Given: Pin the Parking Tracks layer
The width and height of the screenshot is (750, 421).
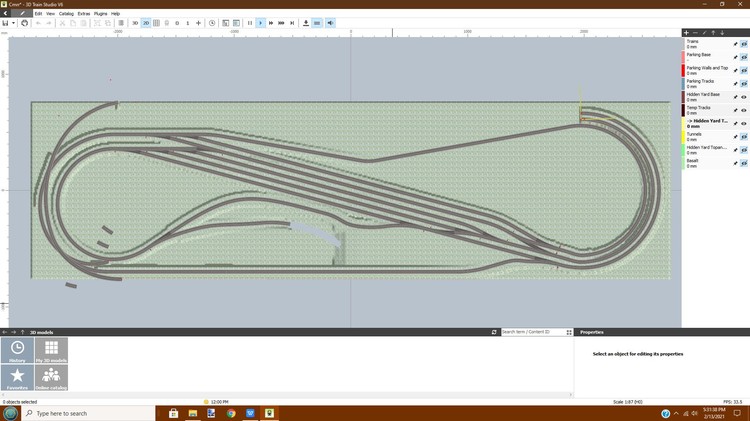Looking at the screenshot, I should (x=735, y=83).
